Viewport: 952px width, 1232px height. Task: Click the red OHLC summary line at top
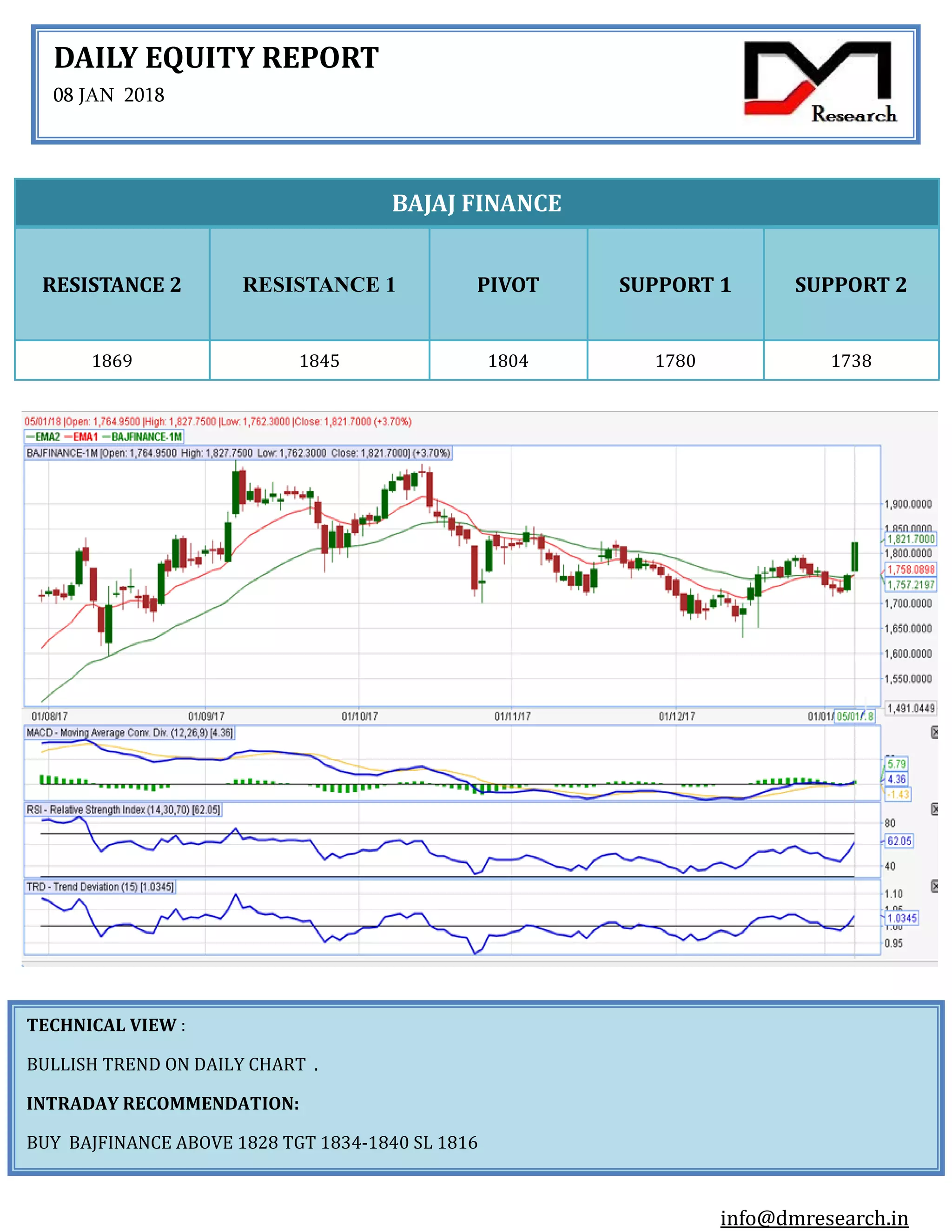click(x=218, y=421)
